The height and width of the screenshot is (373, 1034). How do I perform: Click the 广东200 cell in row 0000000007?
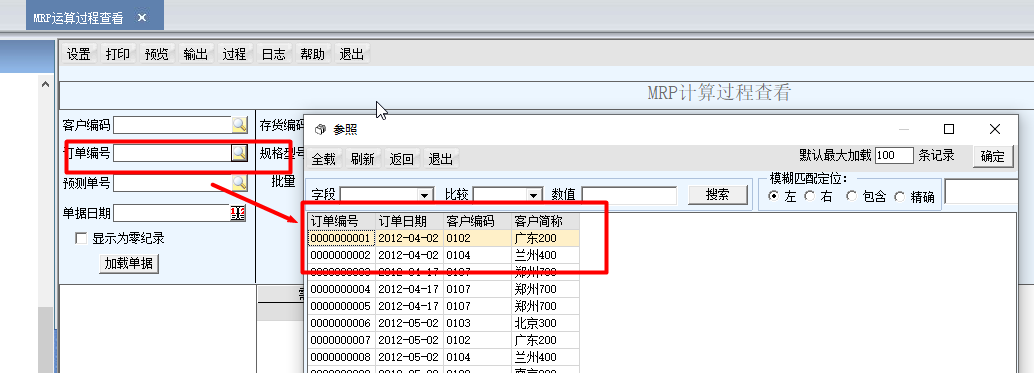(545, 341)
